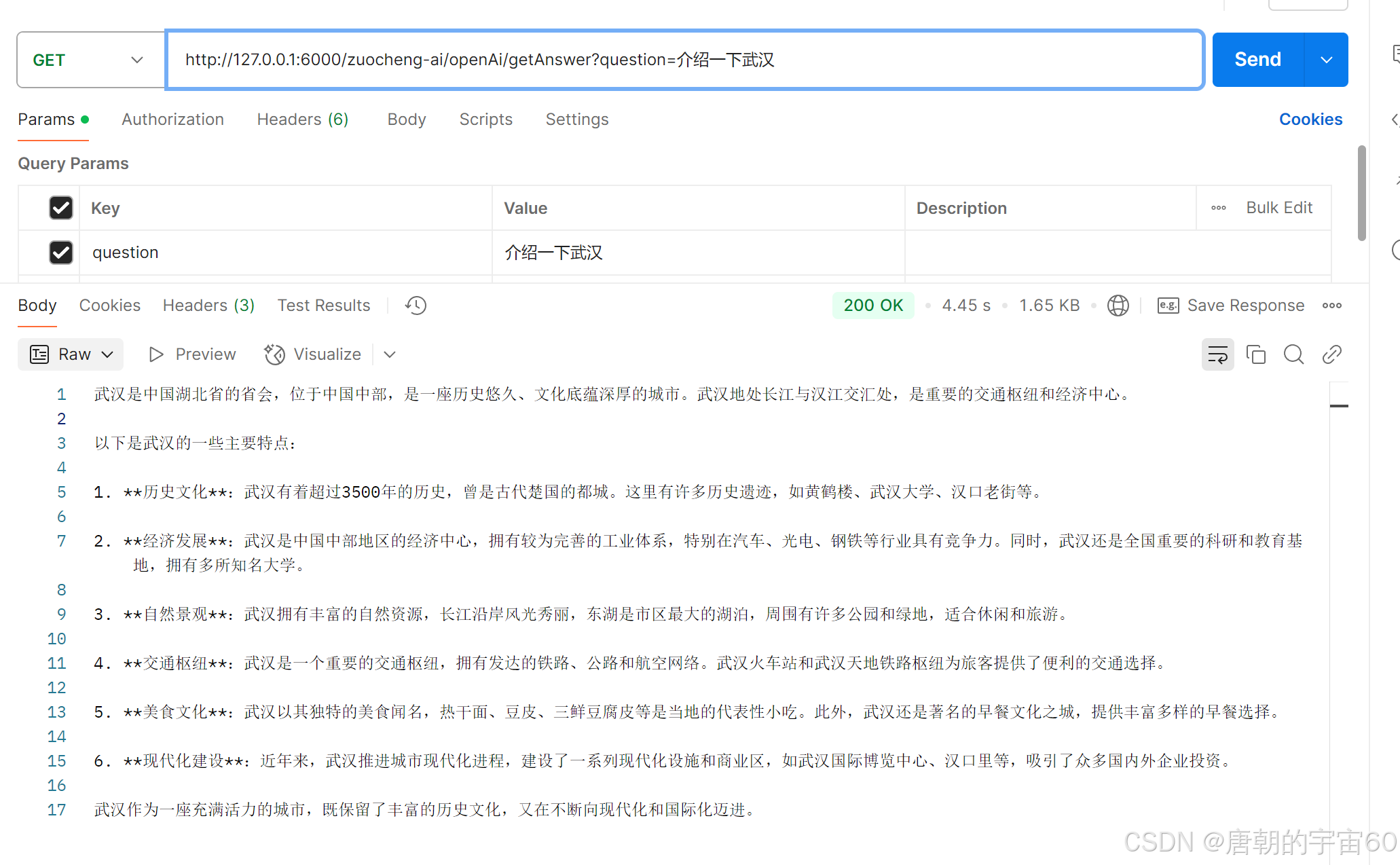Open response options three-dot menu
This screenshot has width=1400, height=865.
pos(1331,305)
